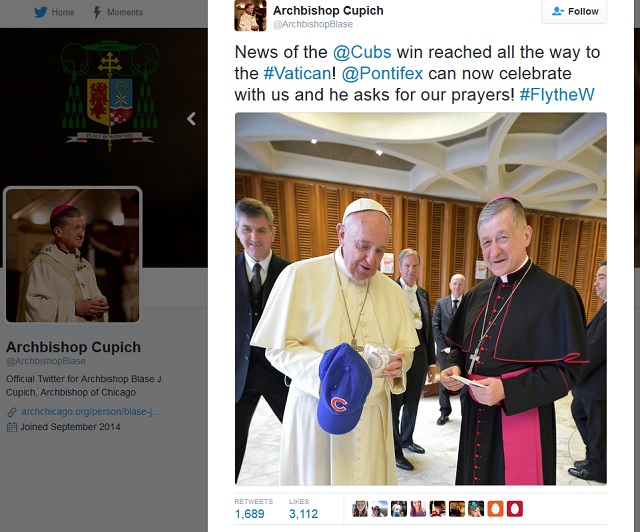Click the coat of arms header image
Image resolution: width=640 pixels, height=532 pixels.
[109, 96]
